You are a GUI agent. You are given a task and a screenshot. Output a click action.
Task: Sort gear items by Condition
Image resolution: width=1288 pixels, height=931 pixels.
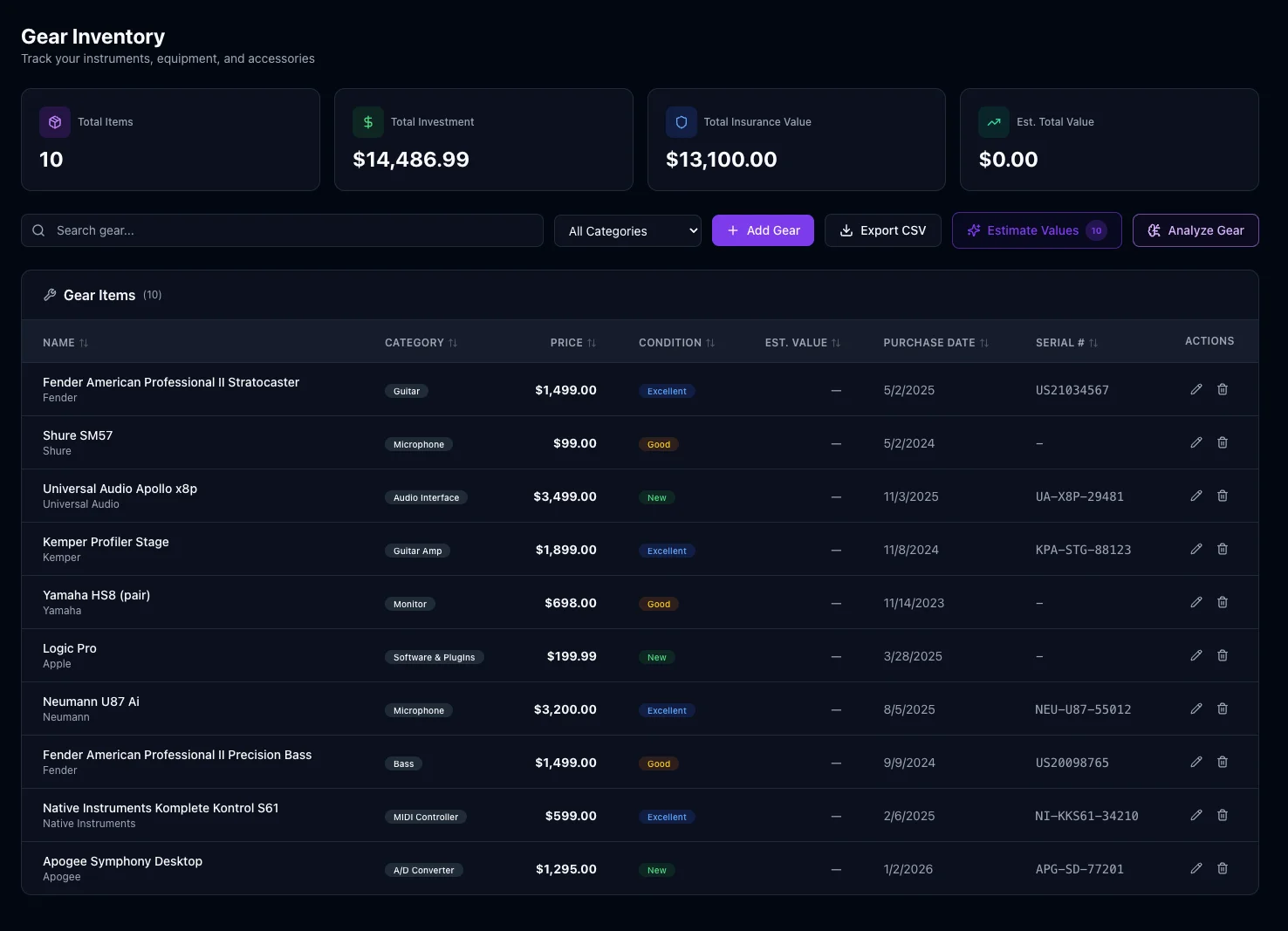coord(677,343)
